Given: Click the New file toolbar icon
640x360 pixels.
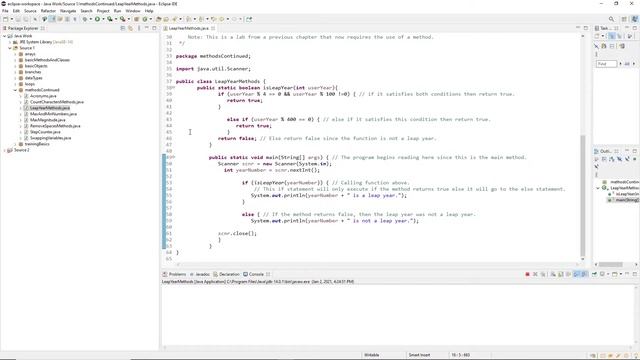Looking at the screenshot, I should (x=6, y=19).
